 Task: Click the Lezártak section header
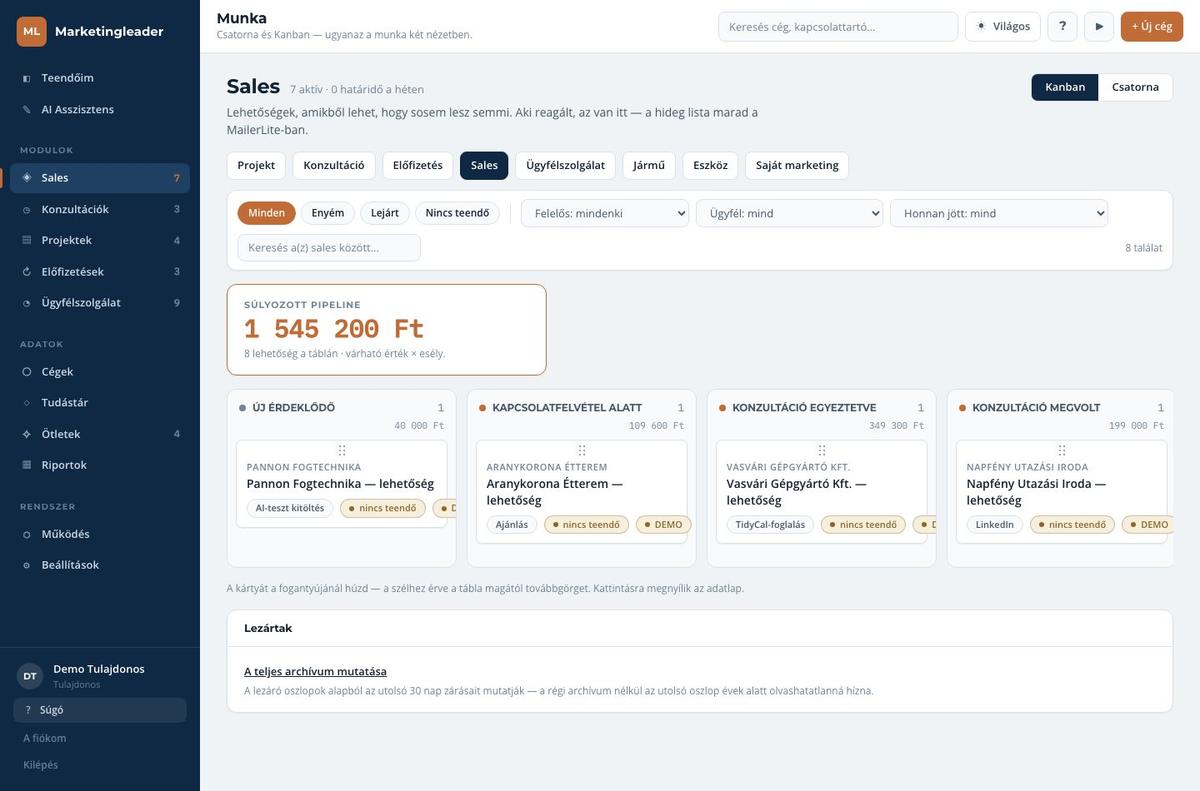click(x=700, y=628)
